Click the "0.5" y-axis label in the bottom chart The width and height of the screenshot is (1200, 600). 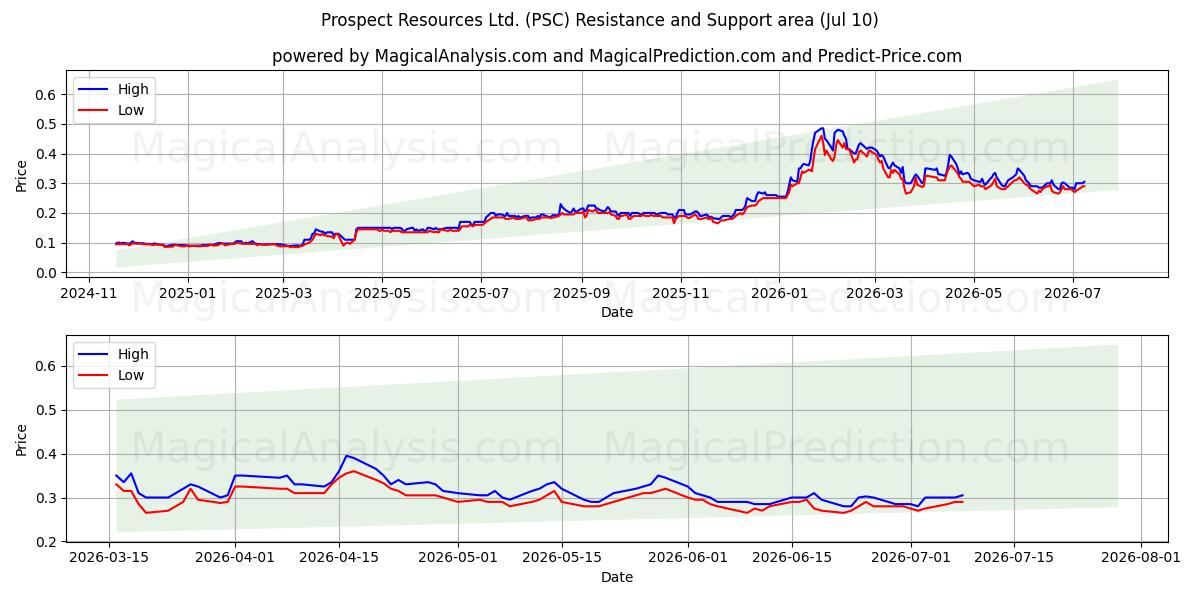tap(48, 410)
